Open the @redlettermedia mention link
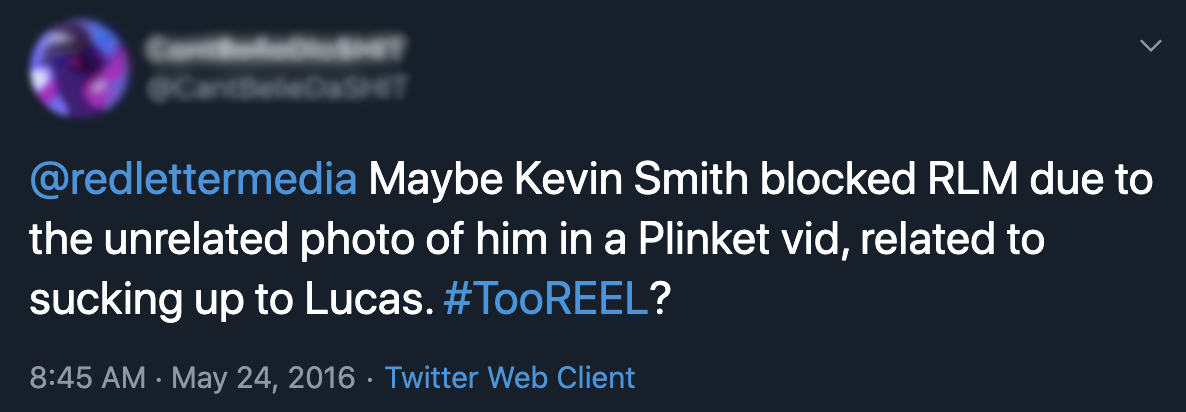Viewport: 1186px width, 412px height. point(192,180)
